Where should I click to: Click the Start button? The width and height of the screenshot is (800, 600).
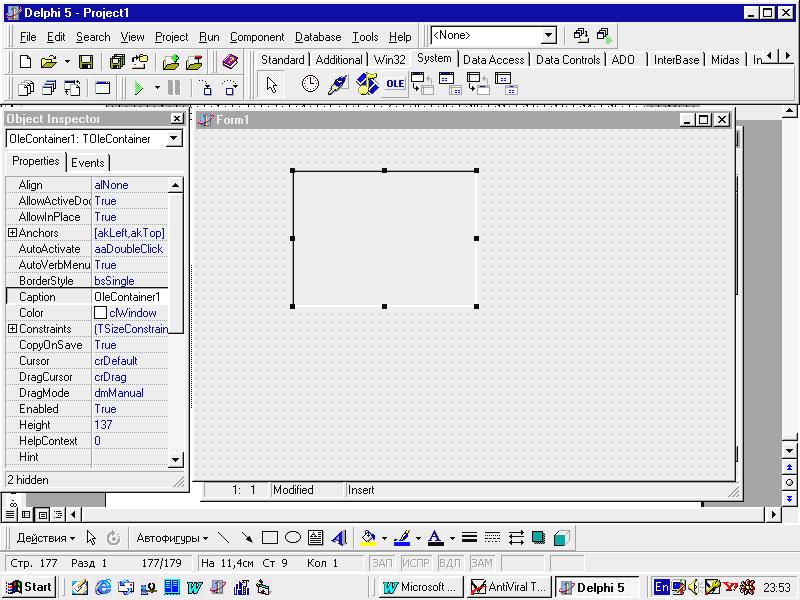[x=29, y=587]
